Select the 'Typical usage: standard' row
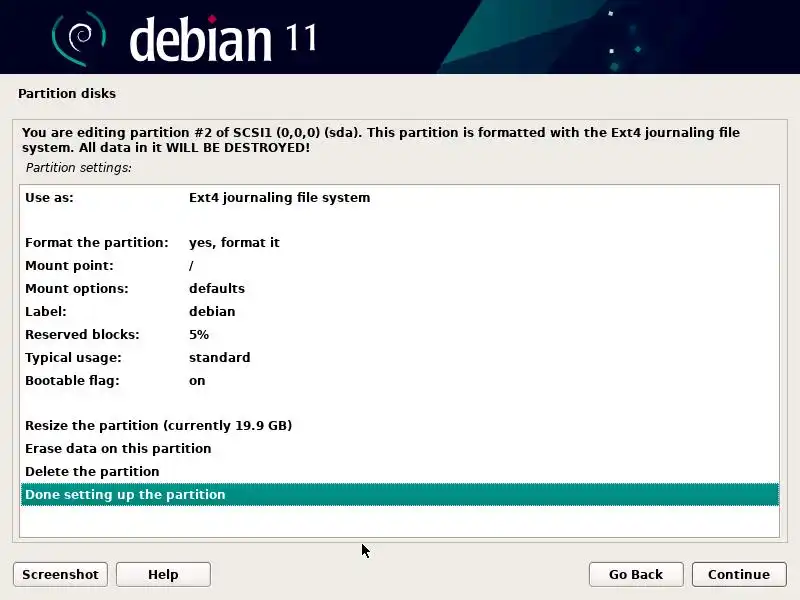The width and height of the screenshot is (800, 600). (399, 358)
